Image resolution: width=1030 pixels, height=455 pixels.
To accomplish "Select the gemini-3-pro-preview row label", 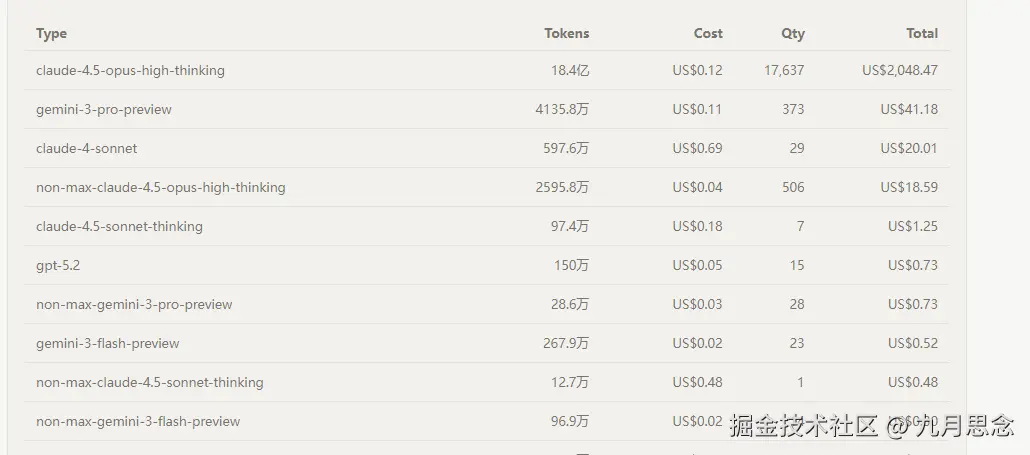I will [x=104, y=110].
